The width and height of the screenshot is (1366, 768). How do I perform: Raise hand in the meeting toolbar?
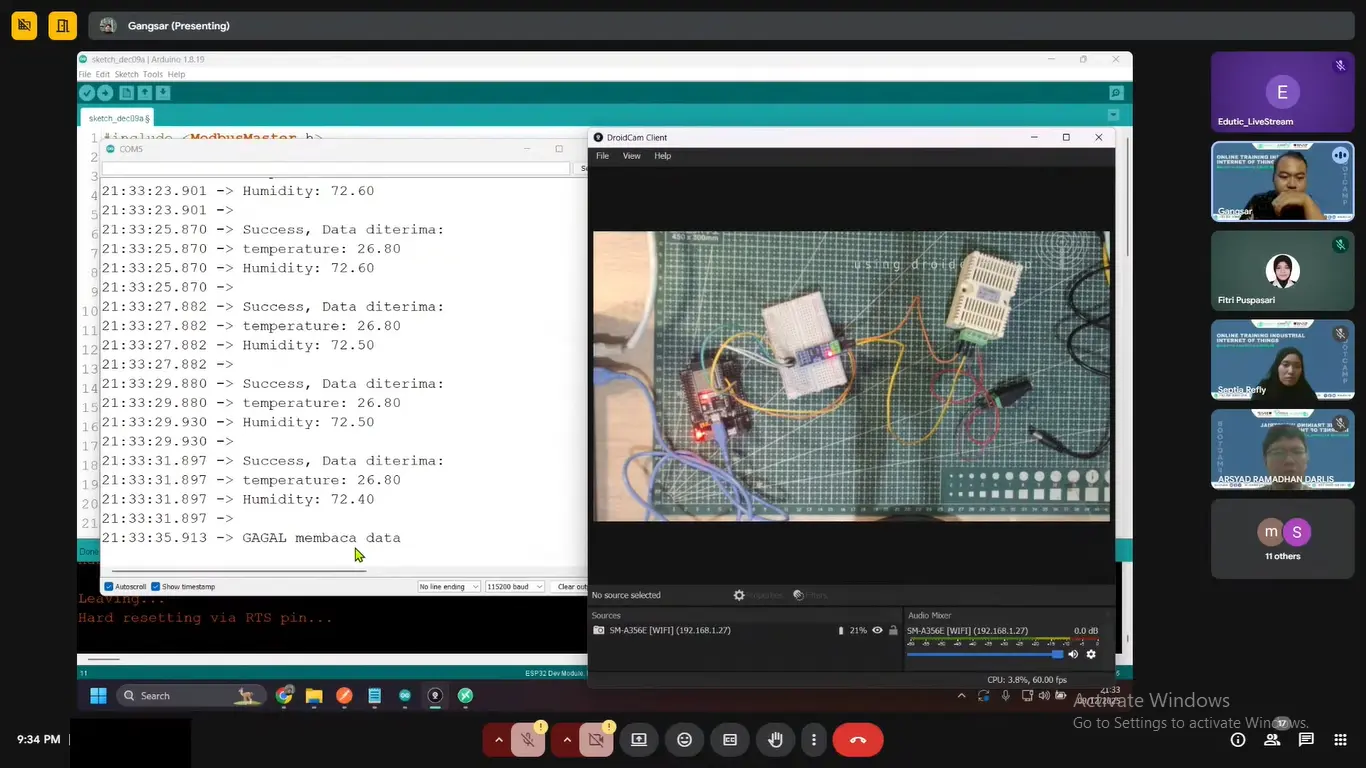[775, 740]
